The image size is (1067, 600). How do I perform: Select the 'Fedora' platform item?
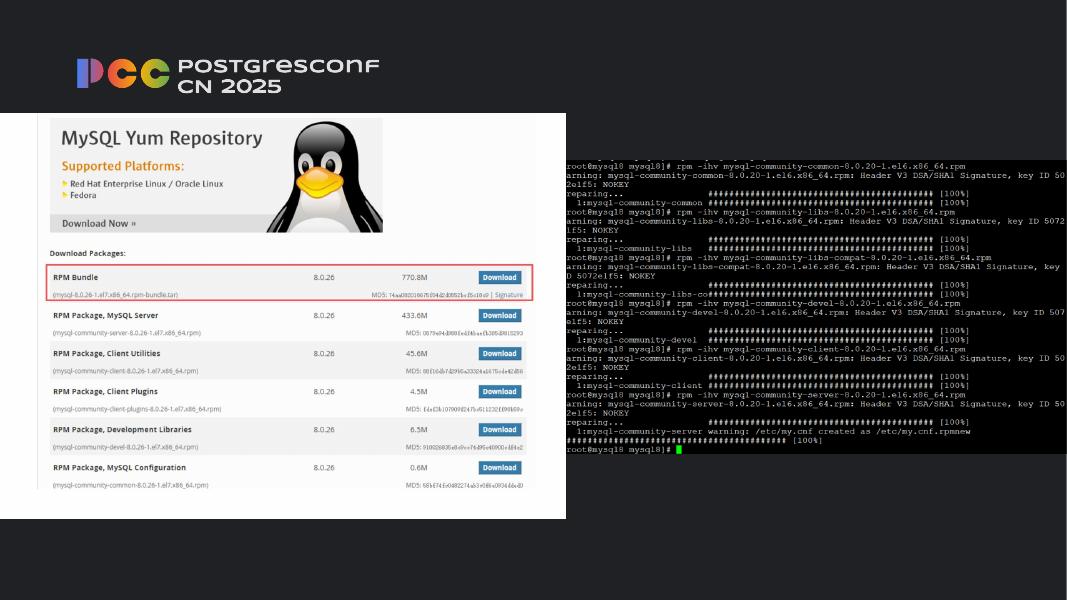[83, 195]
